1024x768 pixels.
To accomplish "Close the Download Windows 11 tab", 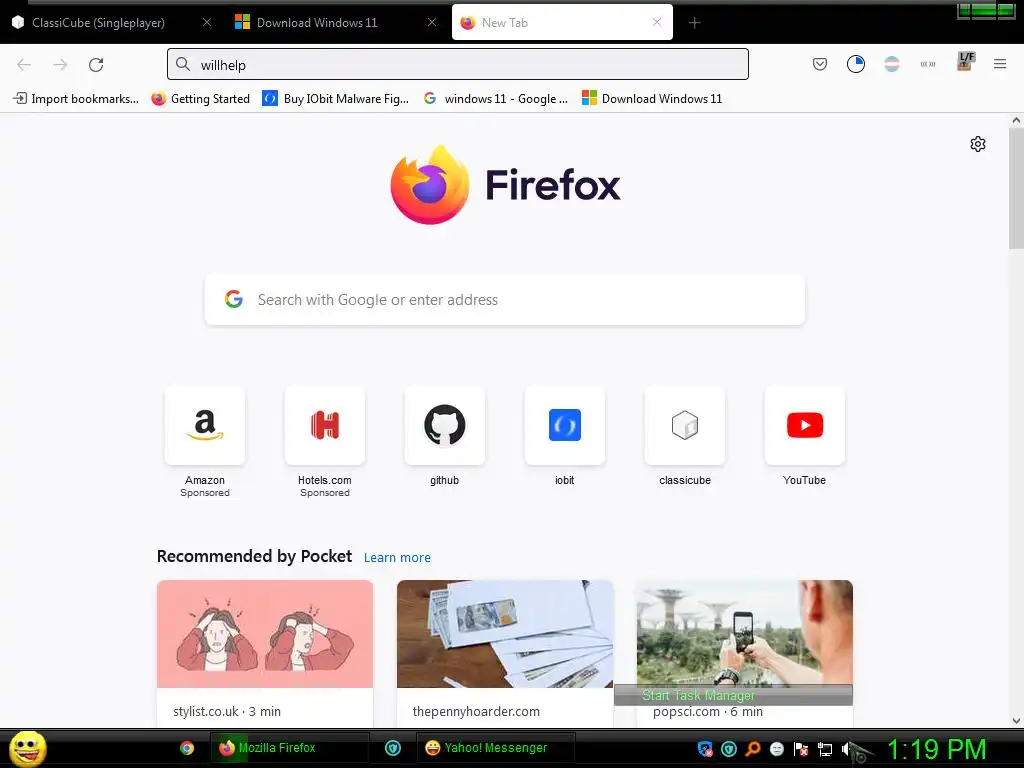I will point(432,22).
